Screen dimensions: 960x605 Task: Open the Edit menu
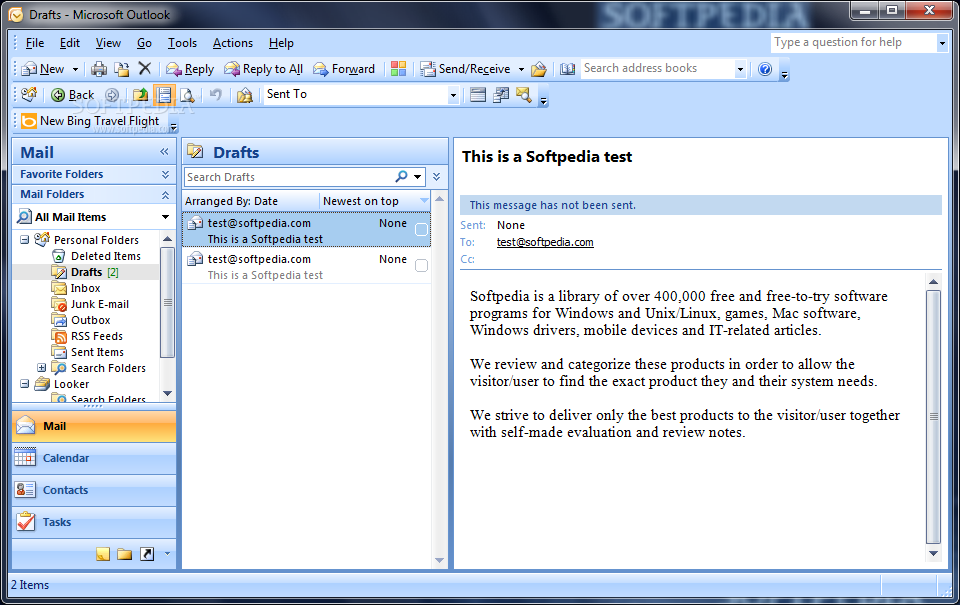[70, 43]
